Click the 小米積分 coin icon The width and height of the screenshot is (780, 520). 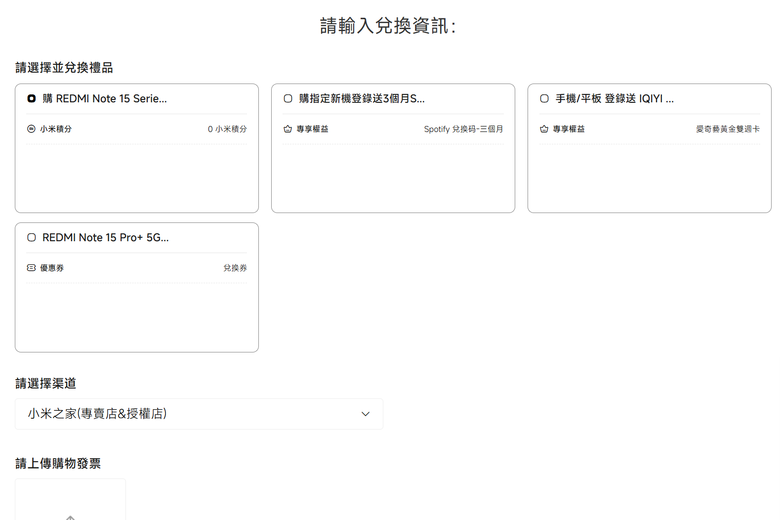point(31,129)
